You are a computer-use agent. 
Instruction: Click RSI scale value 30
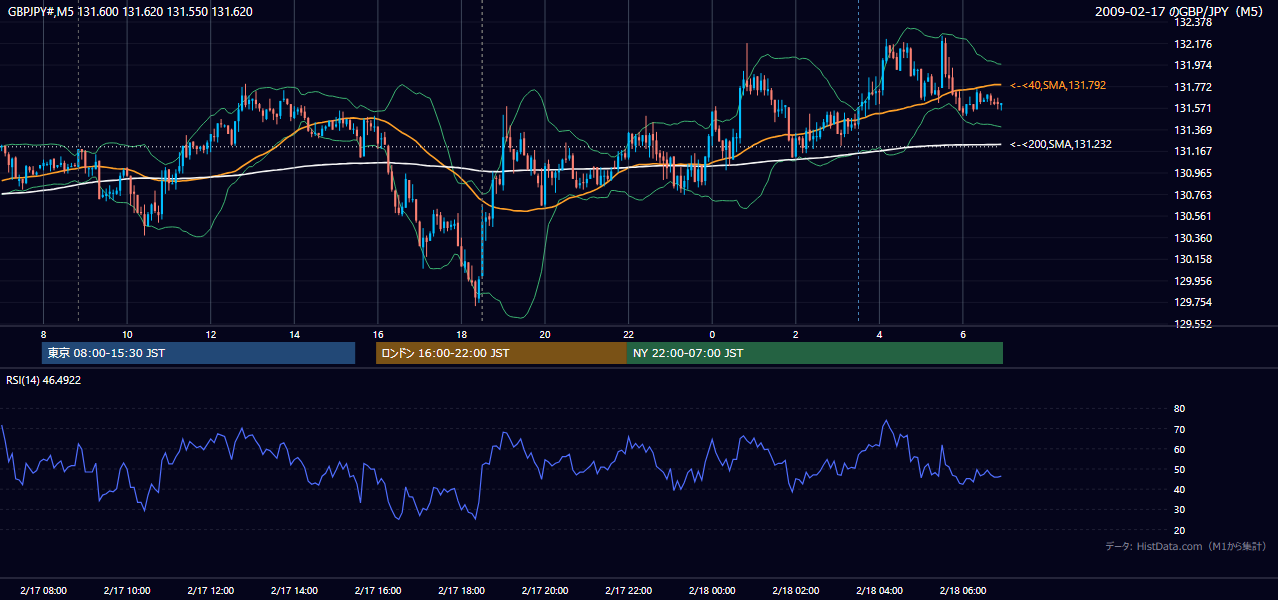pos(1179,509)
